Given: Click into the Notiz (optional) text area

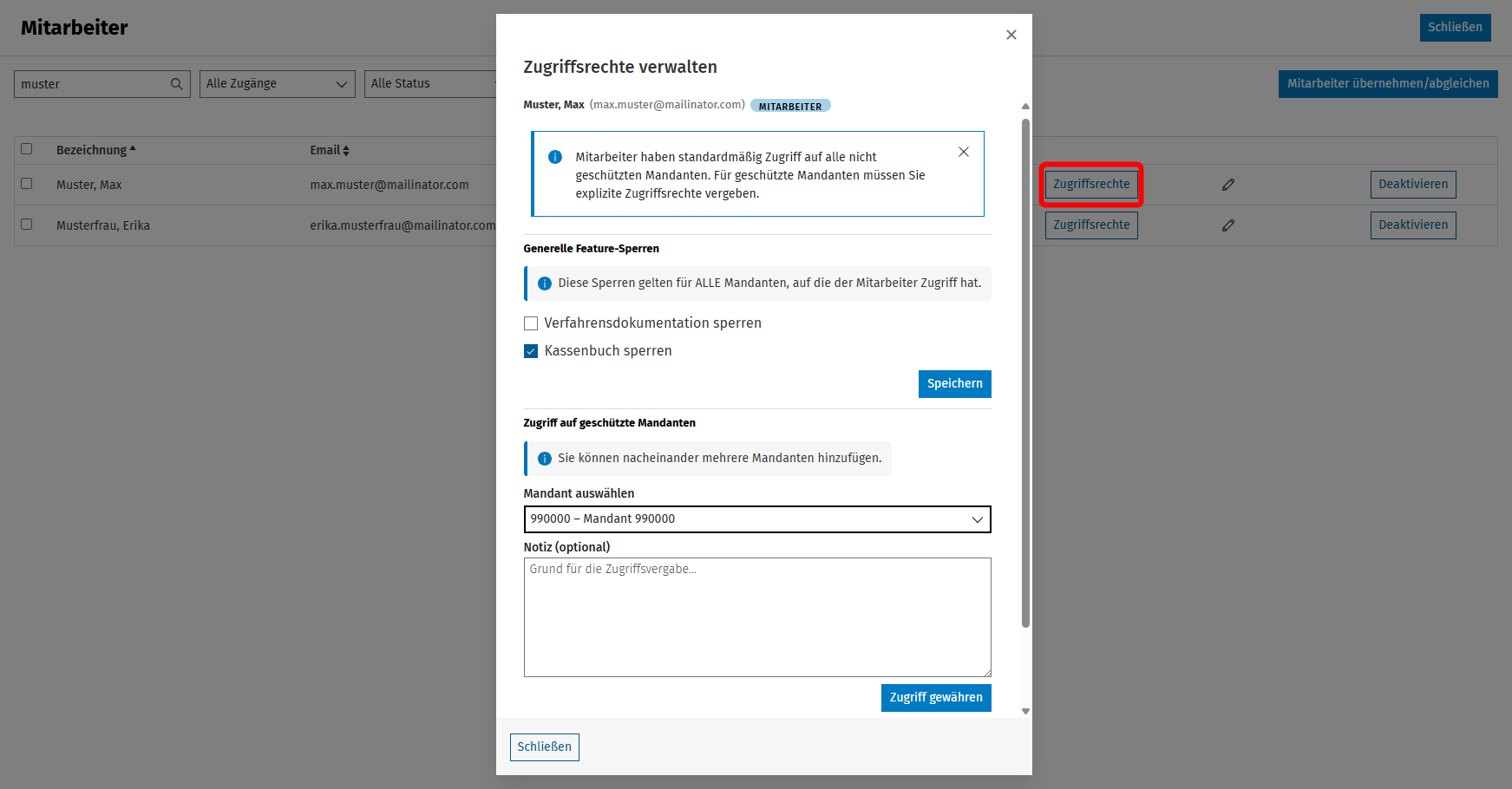Looking at the screenshot, I should pyautogui.click(x=757, y=617).
